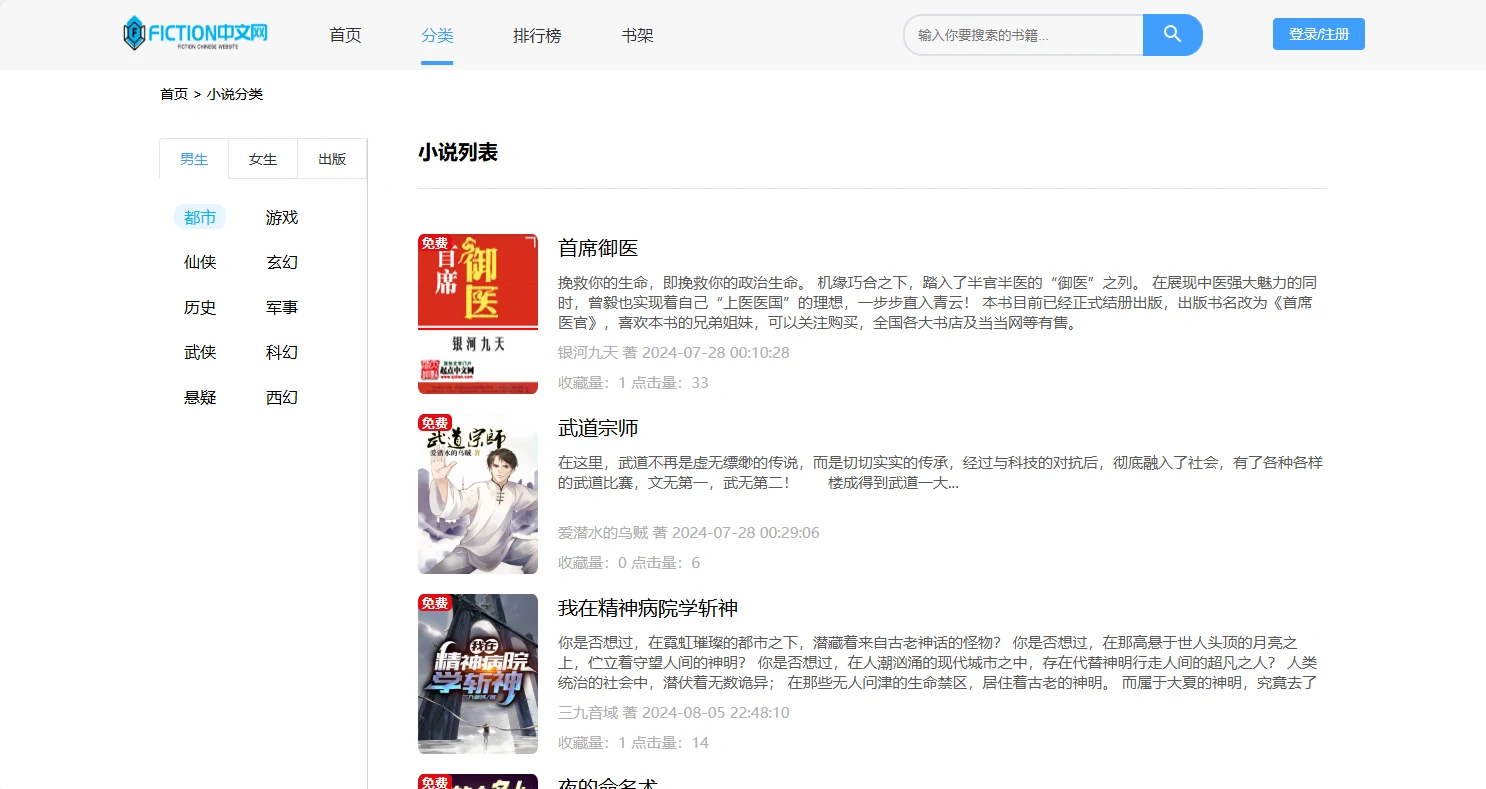Click the book search input field
This screenshot has height=789, width=1486.
click(x=1023, y=35)
